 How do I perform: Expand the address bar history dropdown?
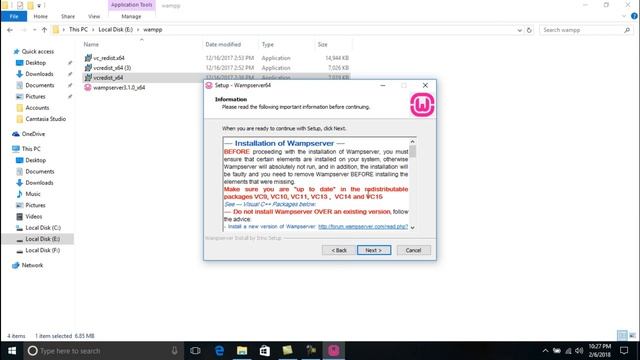point(520,30)
